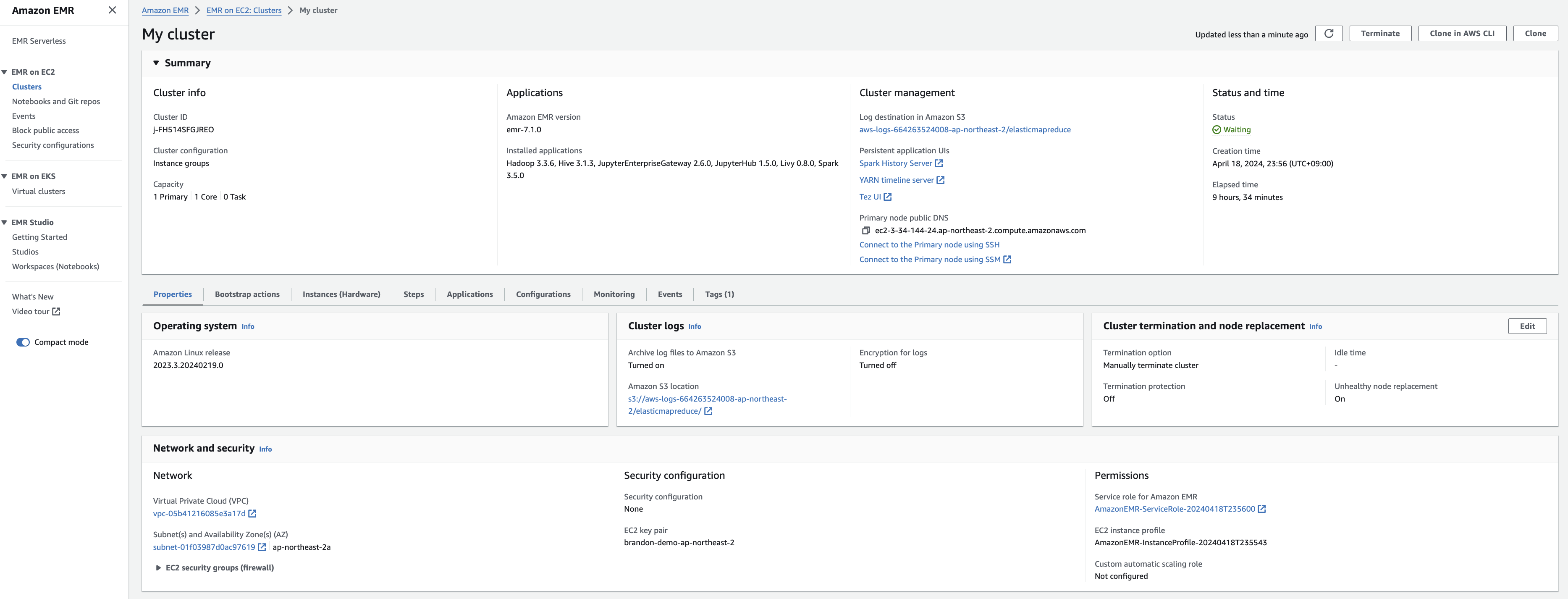Viewport: 1568px width, 599px height.
Task: Open the vpc-05b41216085e3a17d link
Action: tap(199, 513)
